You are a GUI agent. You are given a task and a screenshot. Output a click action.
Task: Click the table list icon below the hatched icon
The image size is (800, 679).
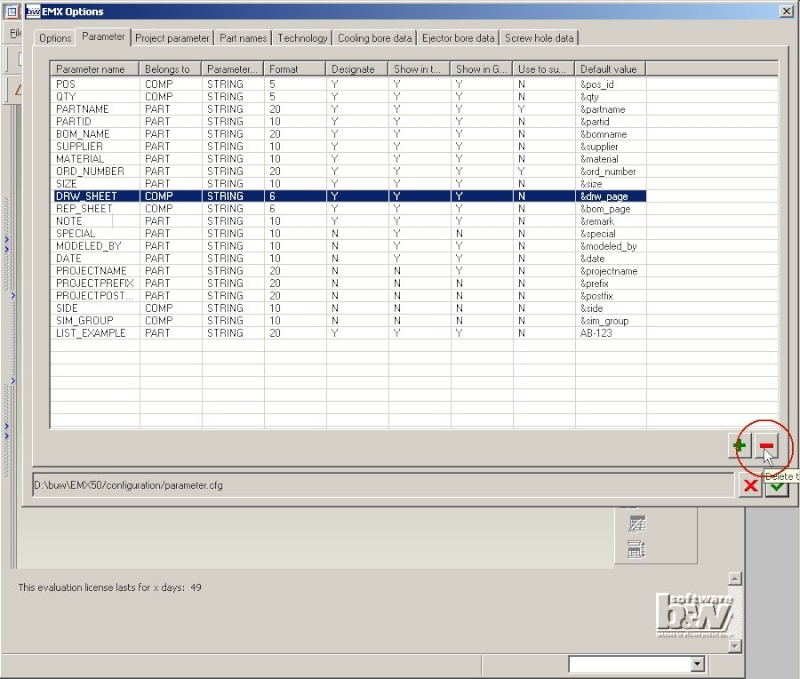[636, 549]
